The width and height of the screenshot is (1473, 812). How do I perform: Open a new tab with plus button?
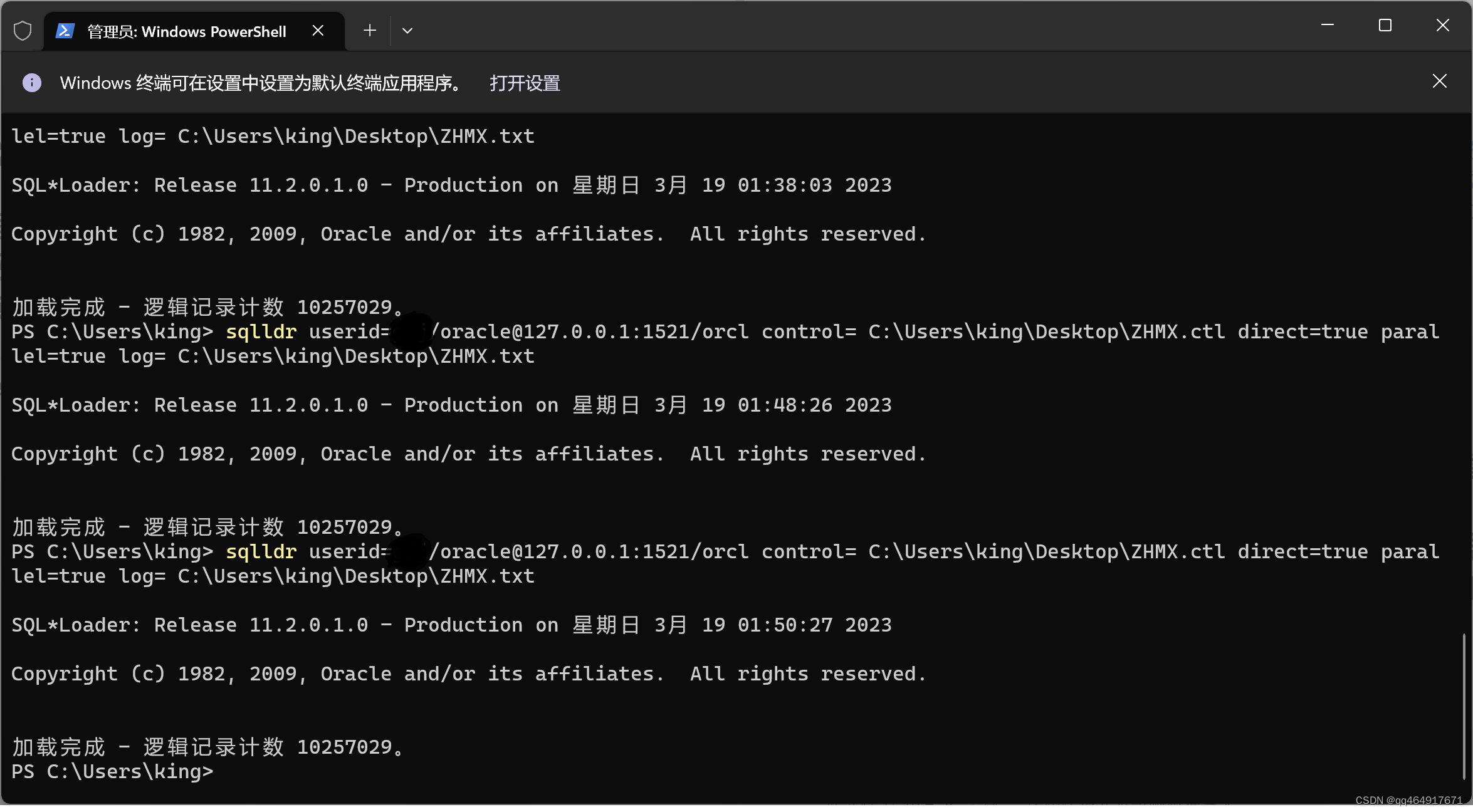coord(370,30)
